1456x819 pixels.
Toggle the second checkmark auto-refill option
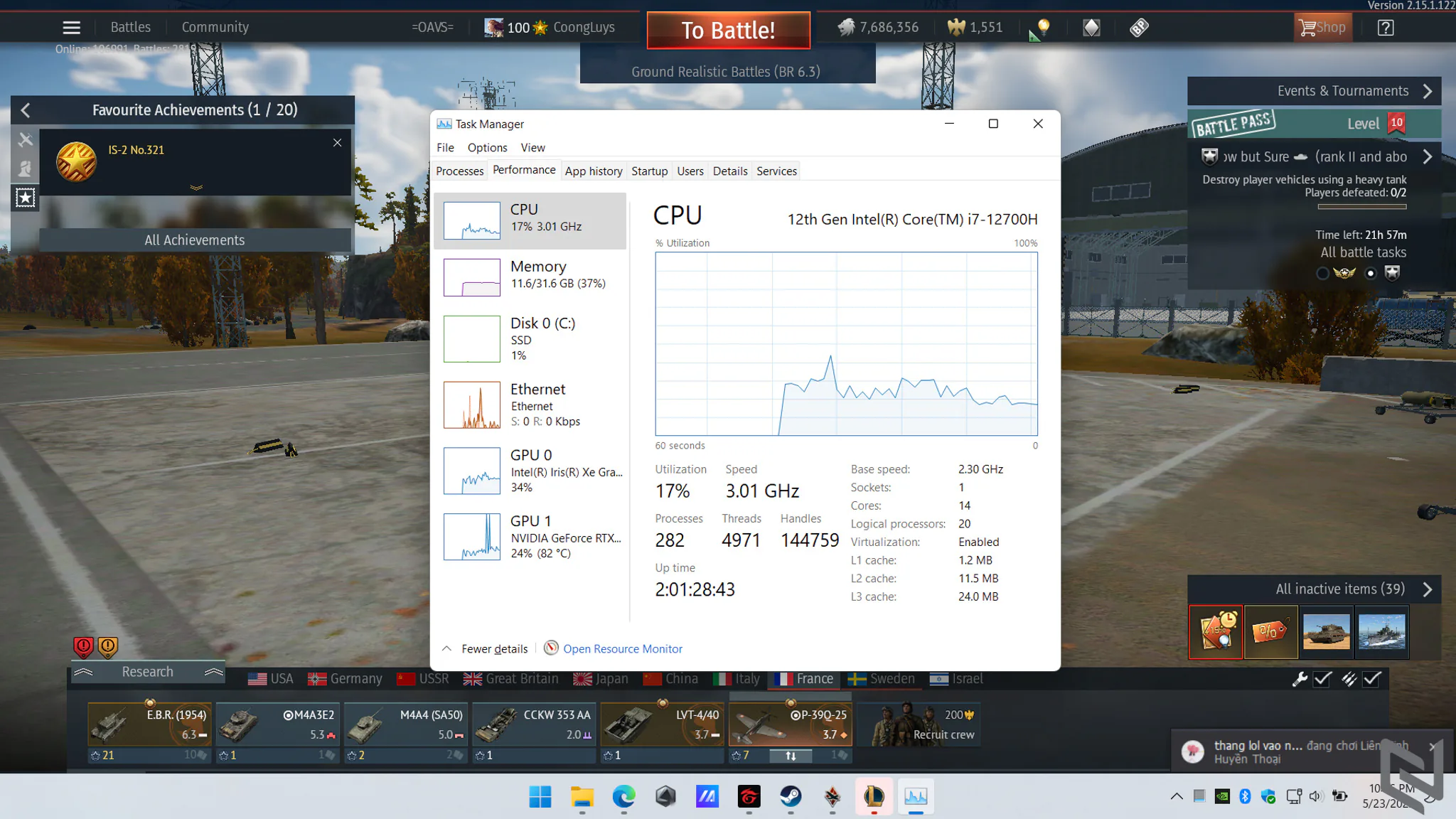point(1372,679)
